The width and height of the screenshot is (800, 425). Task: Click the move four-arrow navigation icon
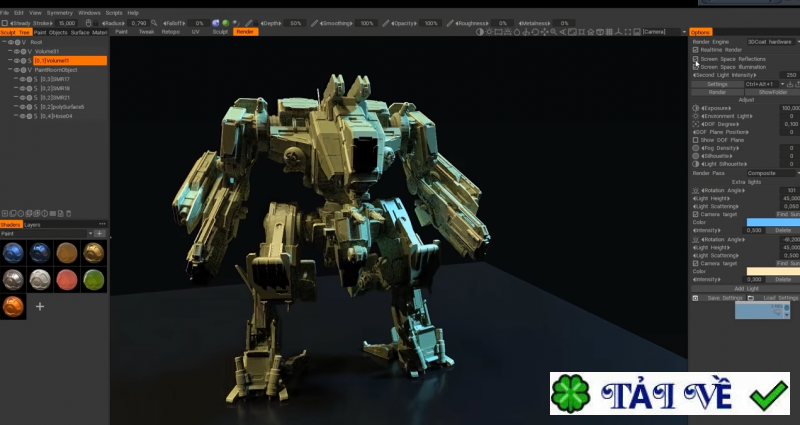[x=544, y=32]
